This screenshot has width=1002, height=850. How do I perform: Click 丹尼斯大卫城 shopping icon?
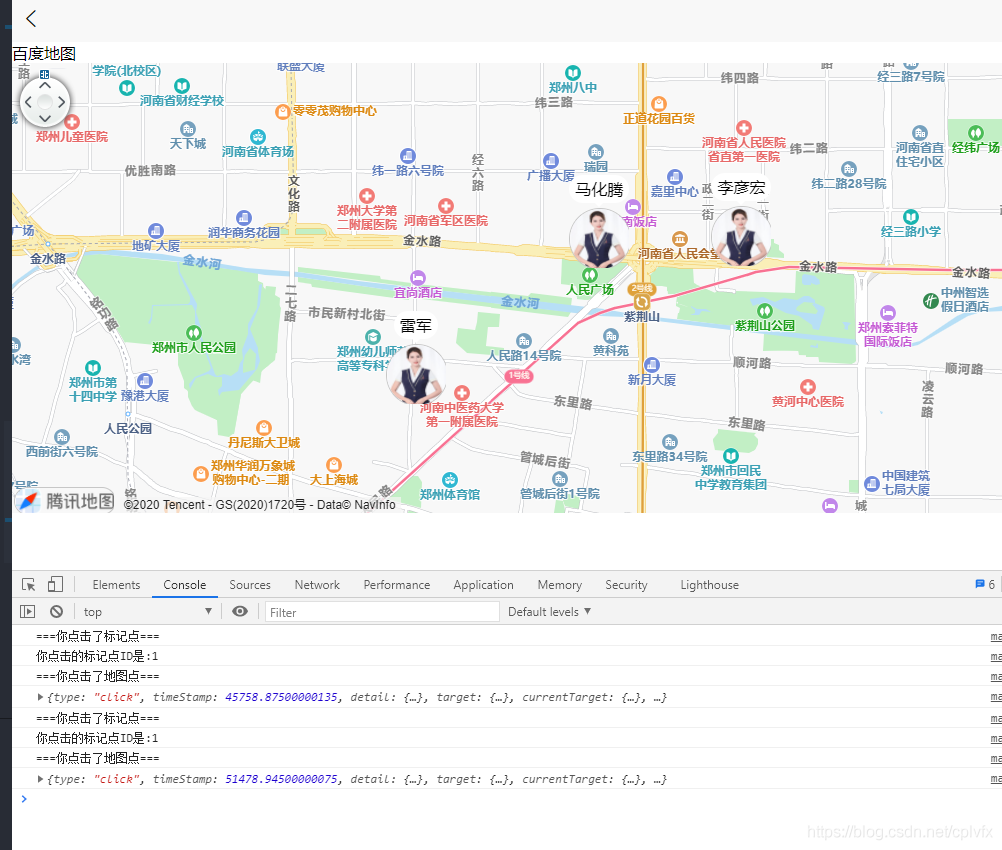tap(264, 428)
